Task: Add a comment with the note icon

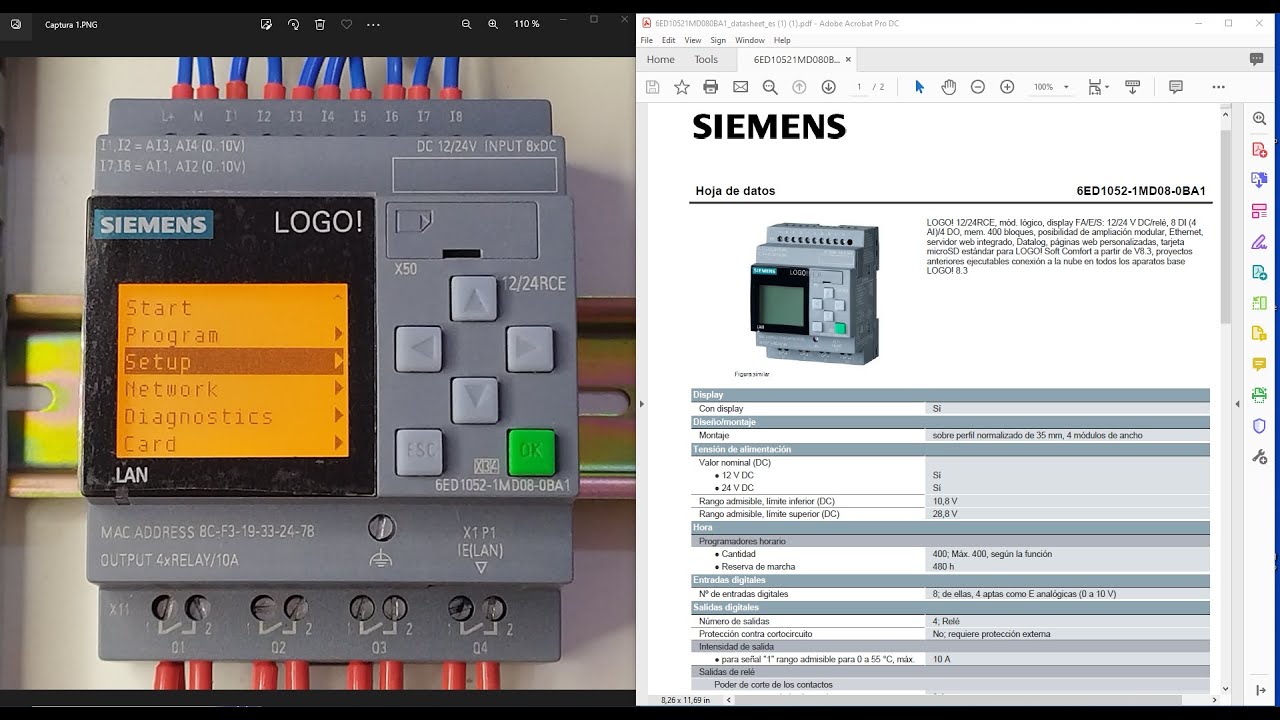Action: 1176,87
